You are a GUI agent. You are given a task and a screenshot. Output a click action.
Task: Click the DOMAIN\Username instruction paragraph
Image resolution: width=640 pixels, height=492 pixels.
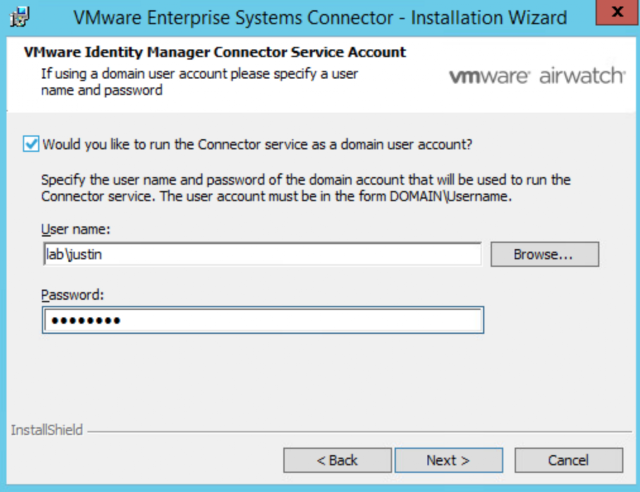point(306,188)
